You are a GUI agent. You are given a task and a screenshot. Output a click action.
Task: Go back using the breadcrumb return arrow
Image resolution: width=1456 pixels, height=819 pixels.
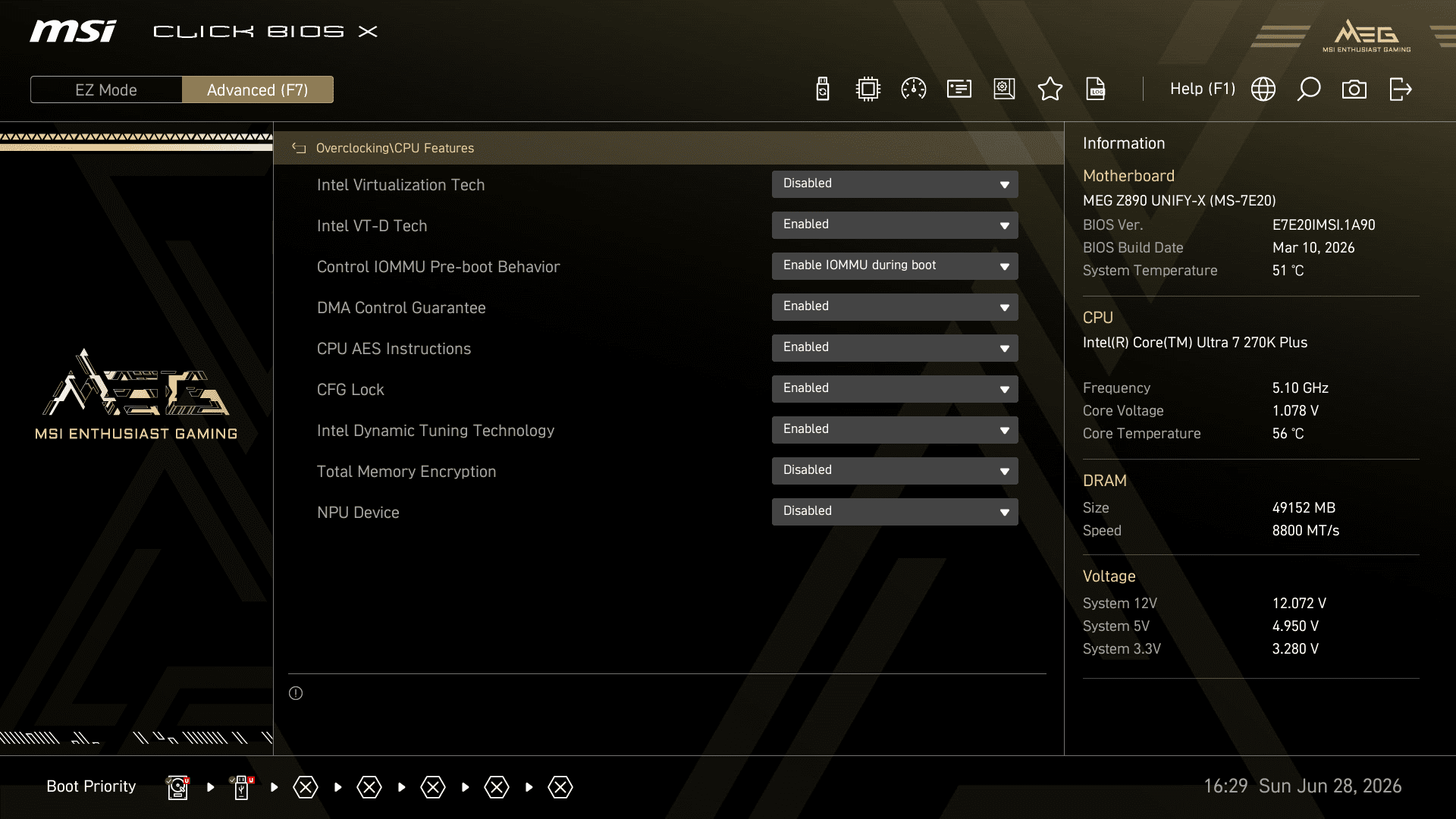click(x=299, y=149)
